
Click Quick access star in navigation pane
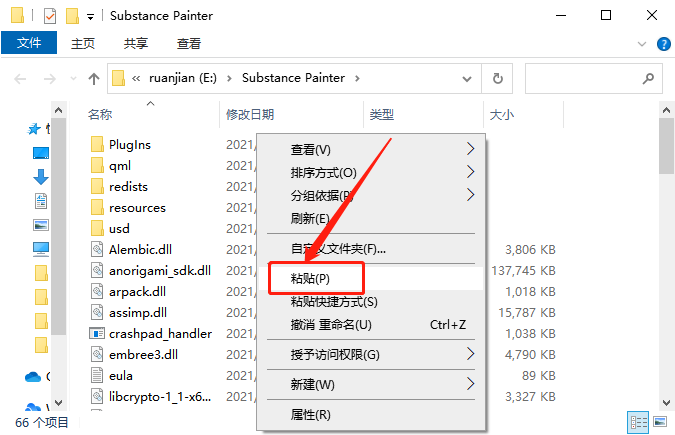click(x=34, y=128)
